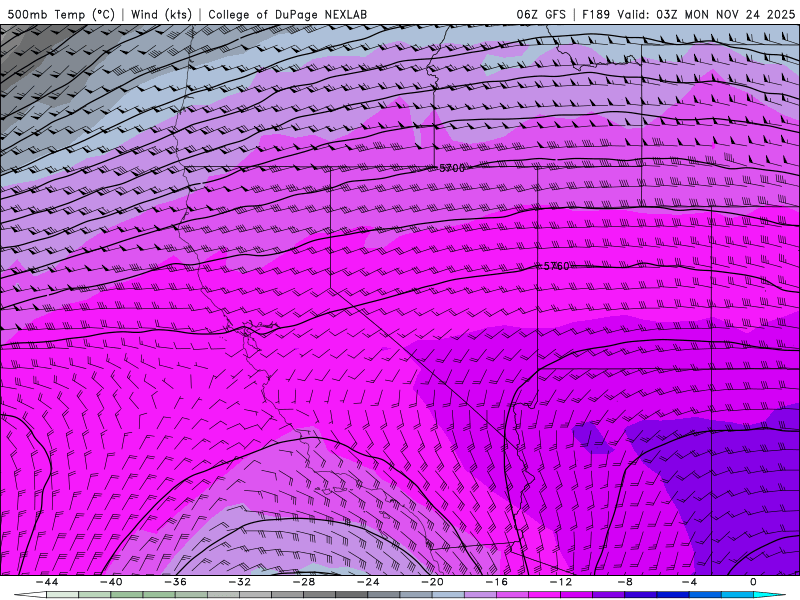Click the "06Z GFS" model run label
800x600 pixels.
coord(541,14)
